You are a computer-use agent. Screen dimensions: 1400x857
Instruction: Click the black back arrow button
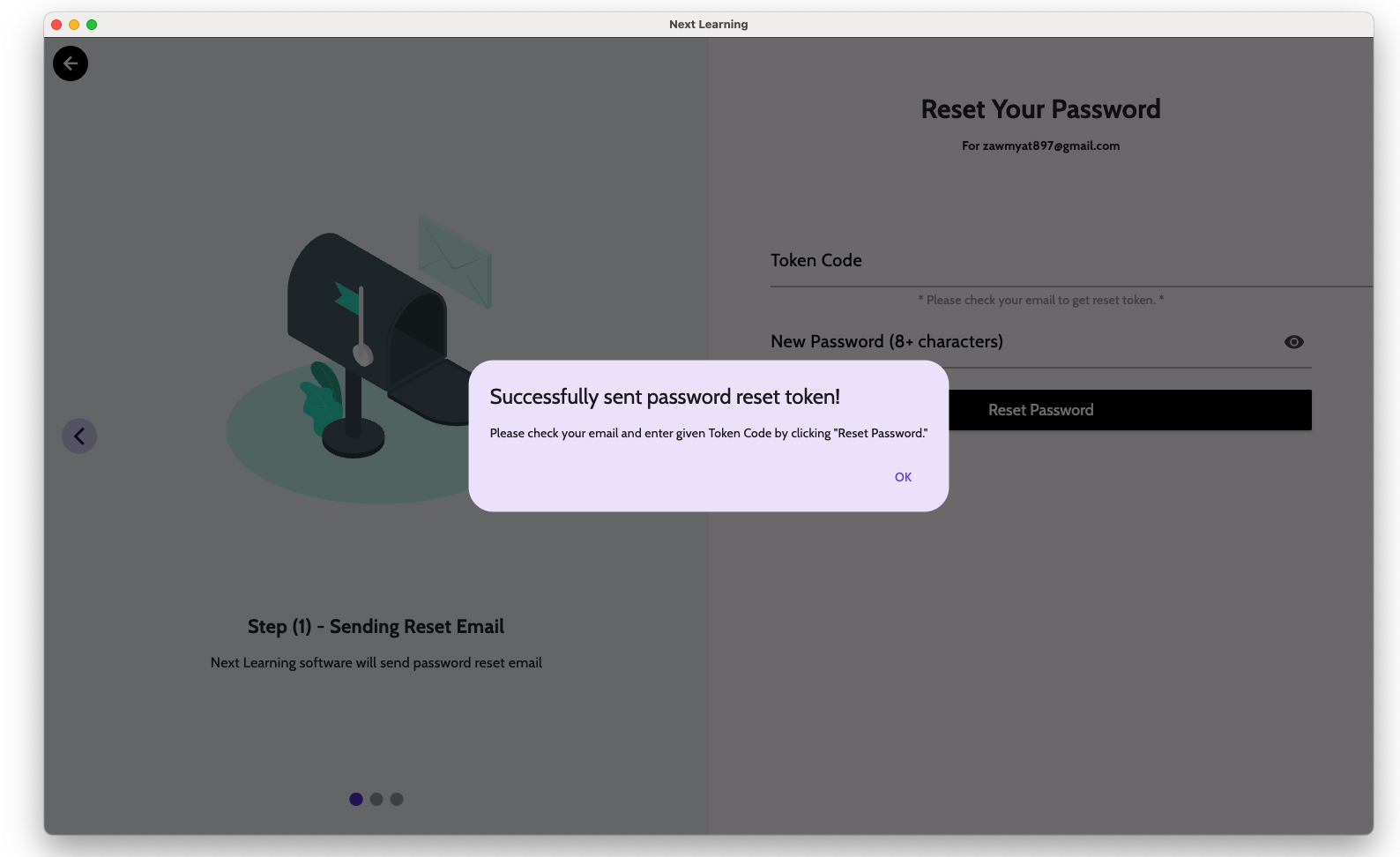tap(71, 63)
